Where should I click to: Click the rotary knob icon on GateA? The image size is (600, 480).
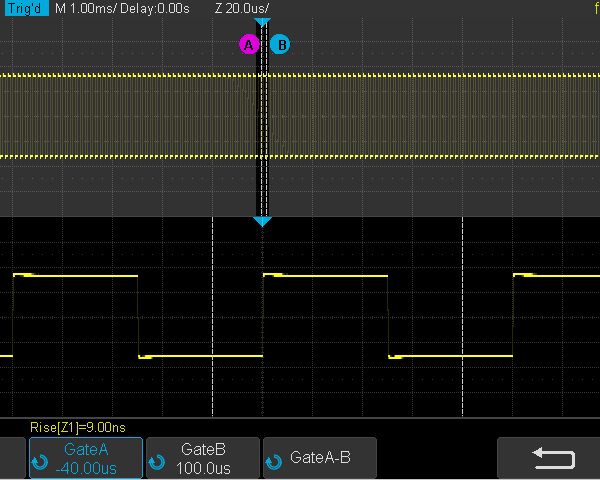tap(40, 462)
